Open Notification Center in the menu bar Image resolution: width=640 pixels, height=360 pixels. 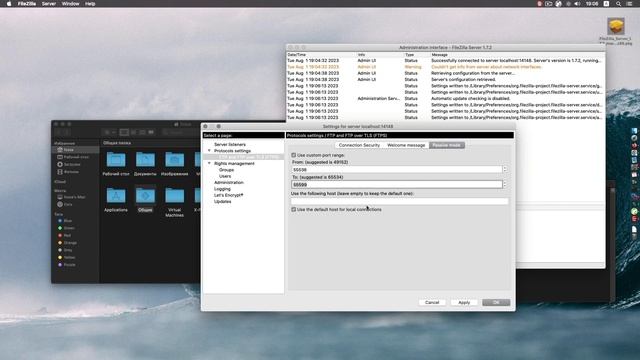[x=629, y=4]
